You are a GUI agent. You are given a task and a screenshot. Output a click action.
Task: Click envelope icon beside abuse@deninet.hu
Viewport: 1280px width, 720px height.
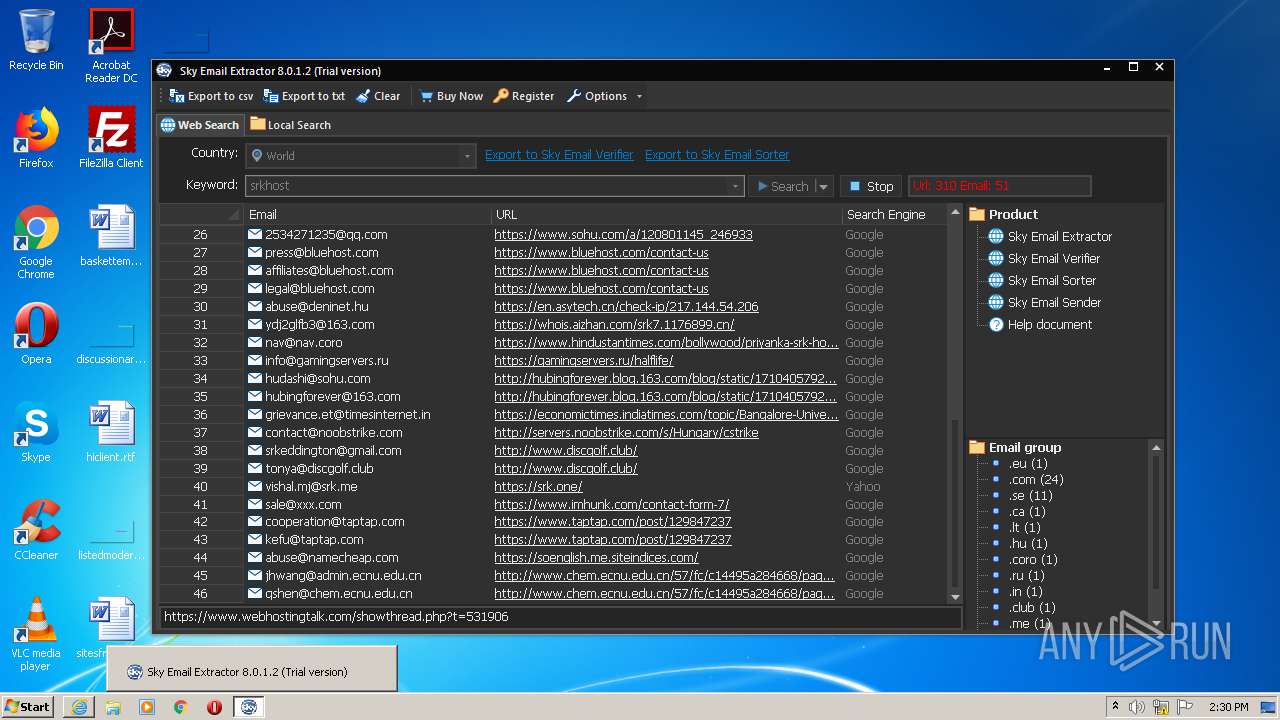point(255,307)
